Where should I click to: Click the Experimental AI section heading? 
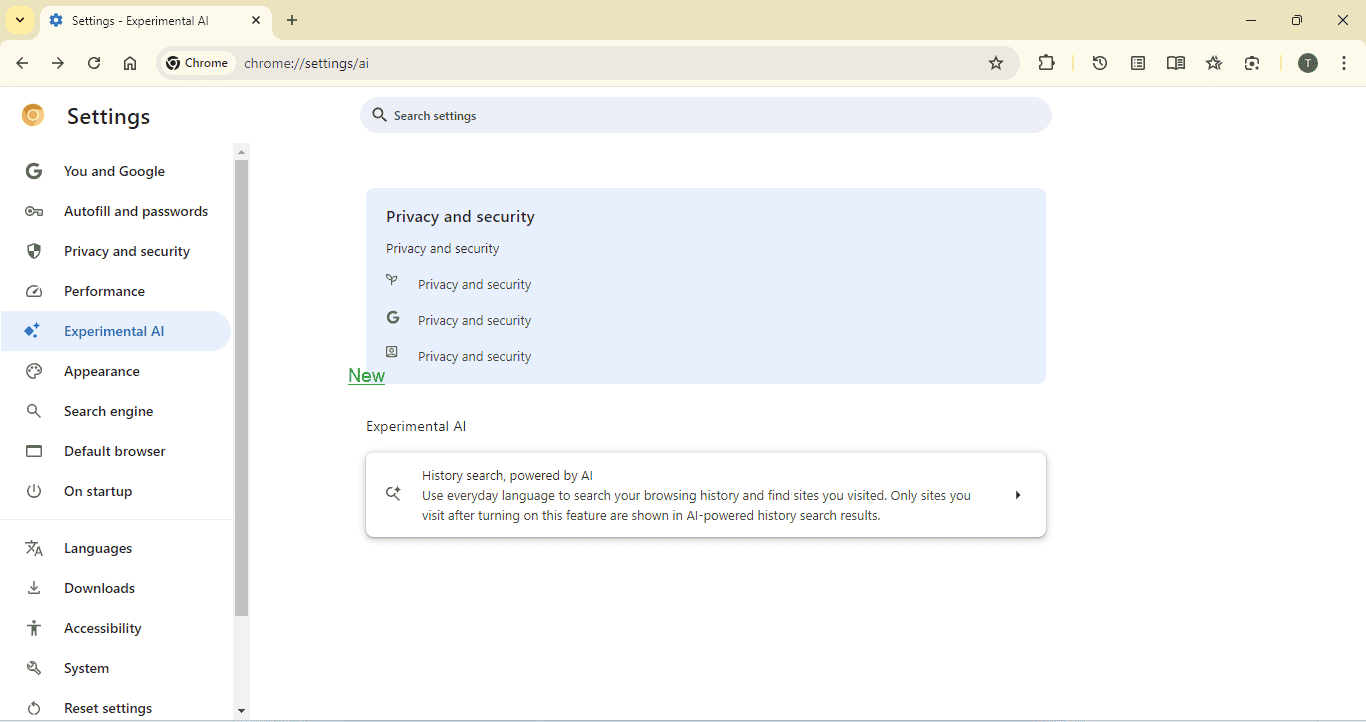pos(416,426)
